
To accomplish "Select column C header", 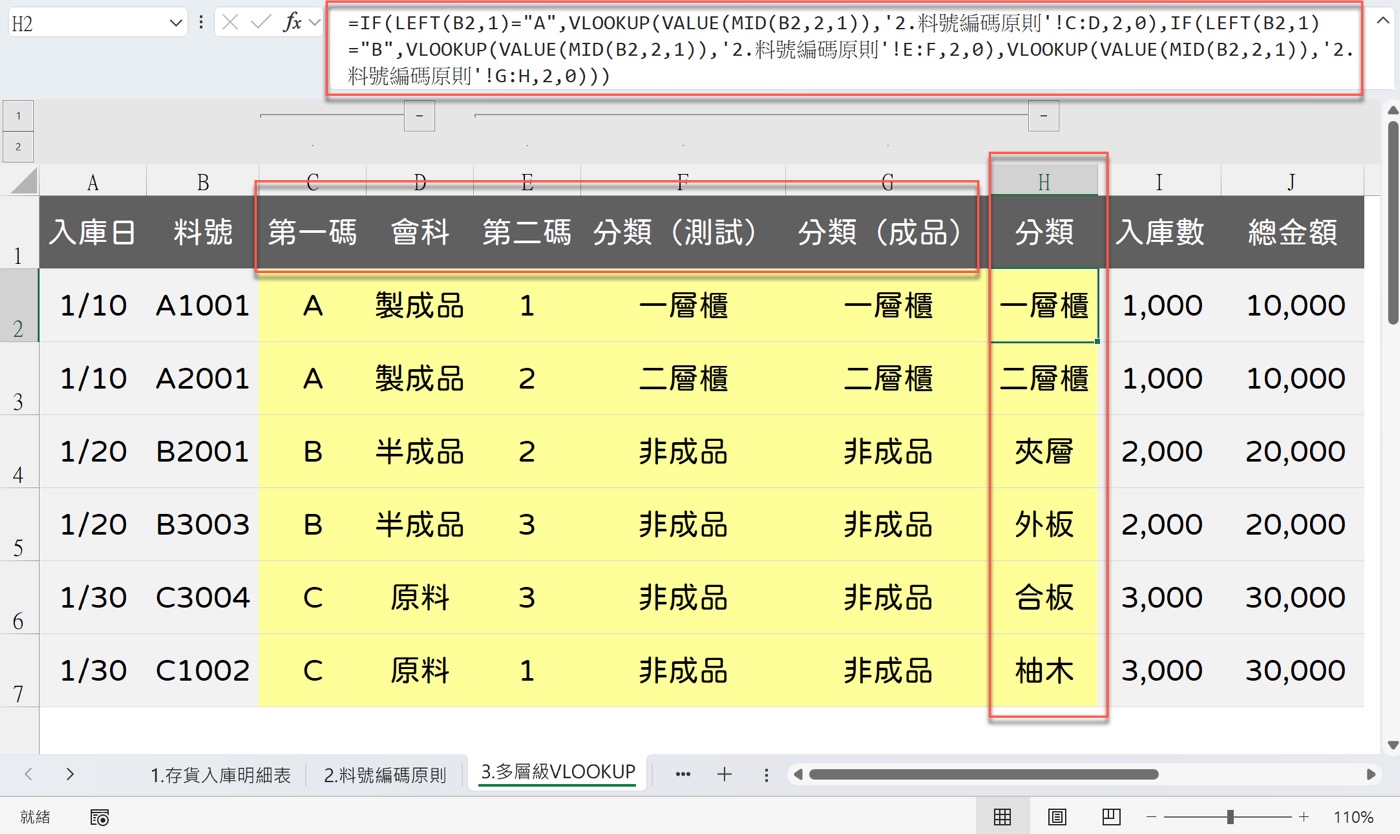I will pos(312,181).
